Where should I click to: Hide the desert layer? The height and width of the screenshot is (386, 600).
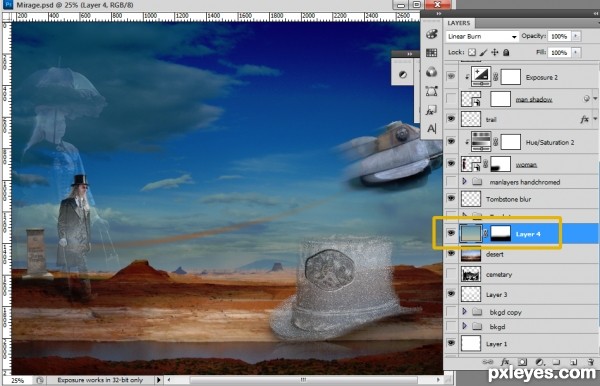[x=452, y=253]
